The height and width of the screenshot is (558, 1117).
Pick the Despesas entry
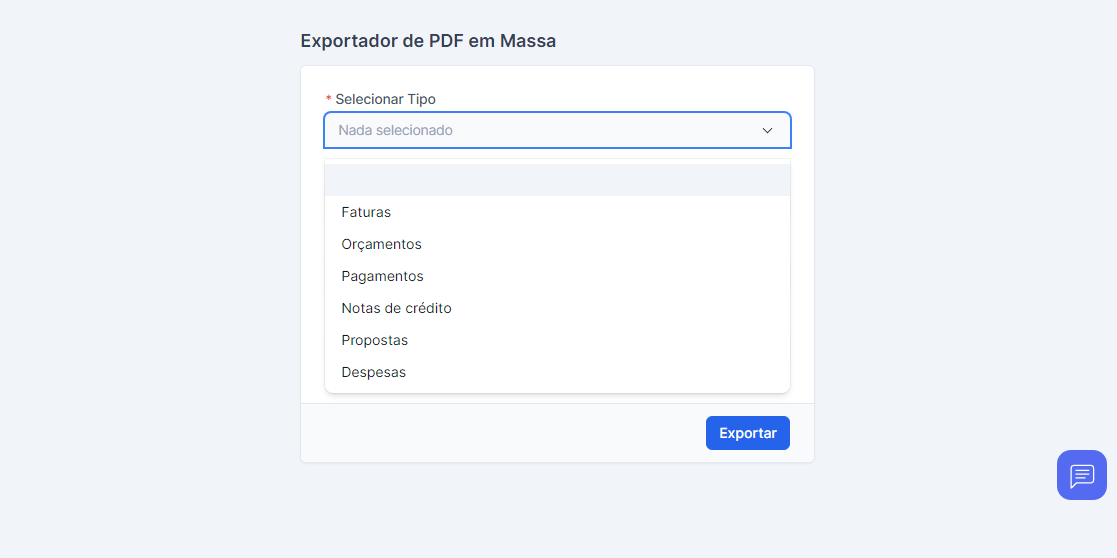point(373,372)
